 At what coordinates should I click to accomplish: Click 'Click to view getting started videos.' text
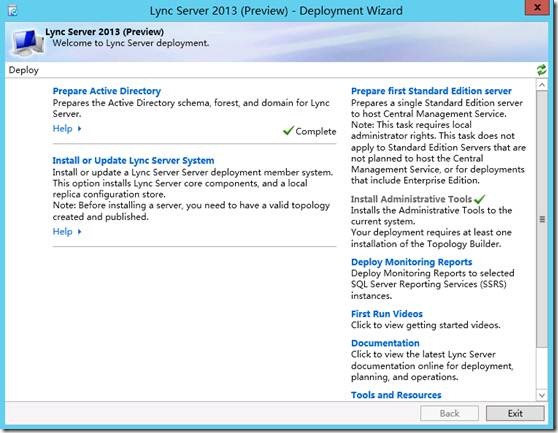pos(426,325)
